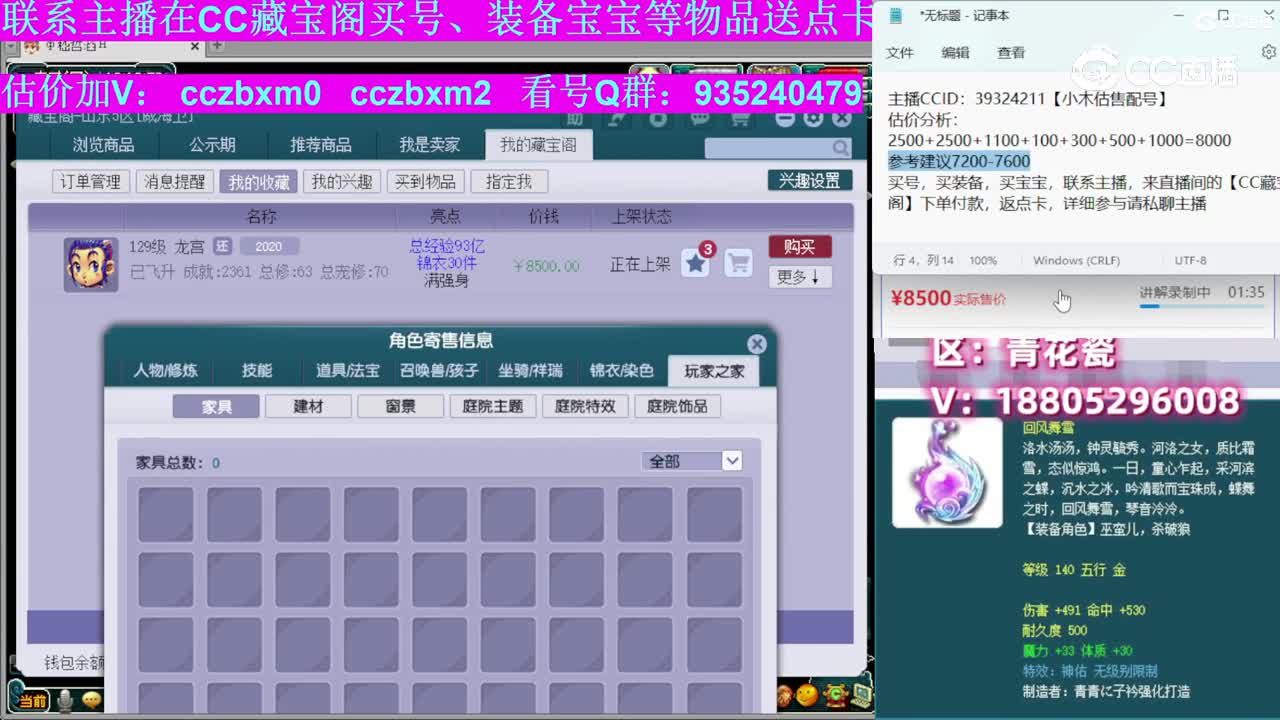Click the highlighted 参考建议7200-7600 line
Viewport: 1280px width, 720px height.
pyautogui.click(x=958, y=161)
